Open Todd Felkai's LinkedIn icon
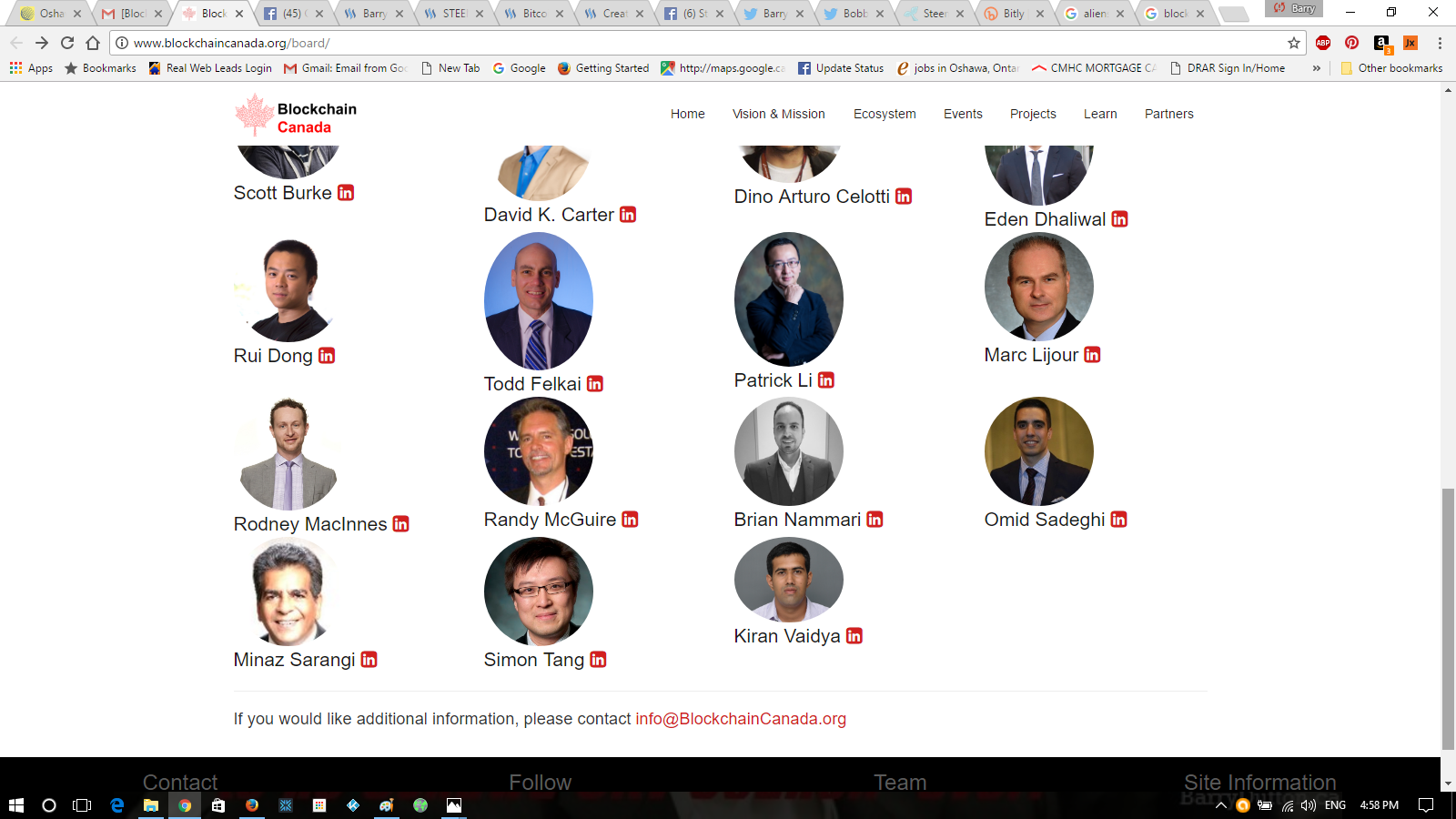Viewport: 1456px width, 819px height. pyautogui.click(x=595, y=384)
